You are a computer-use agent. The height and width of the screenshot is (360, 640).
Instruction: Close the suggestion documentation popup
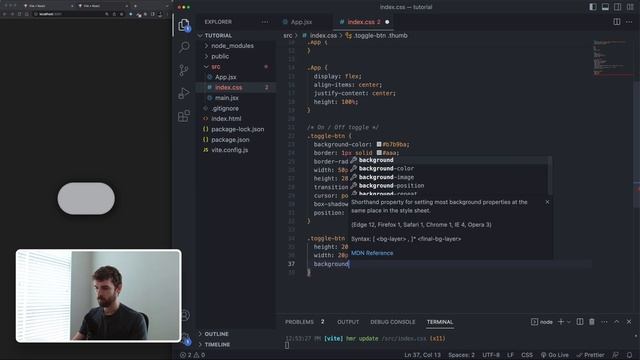[x=547, y=202]
